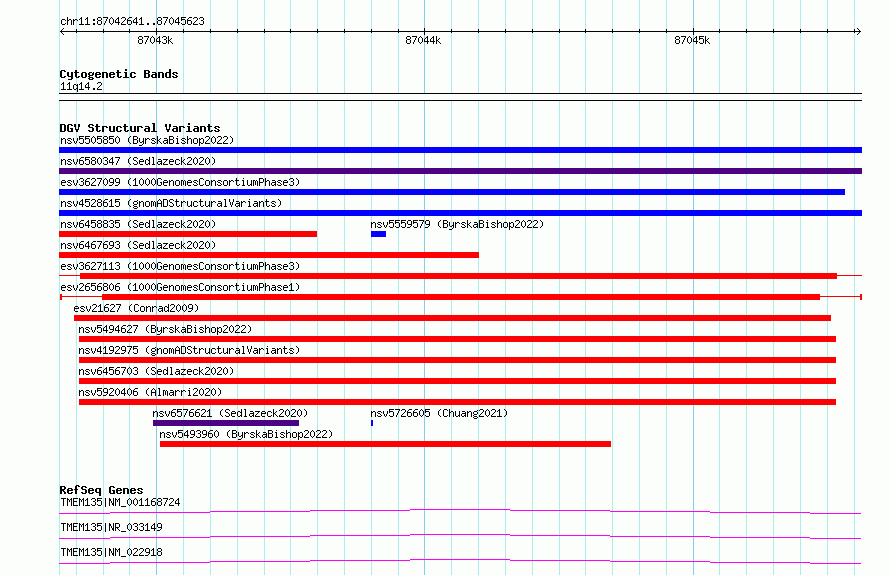Open TMEM135|NM_022918 gene label

[111, 552]
